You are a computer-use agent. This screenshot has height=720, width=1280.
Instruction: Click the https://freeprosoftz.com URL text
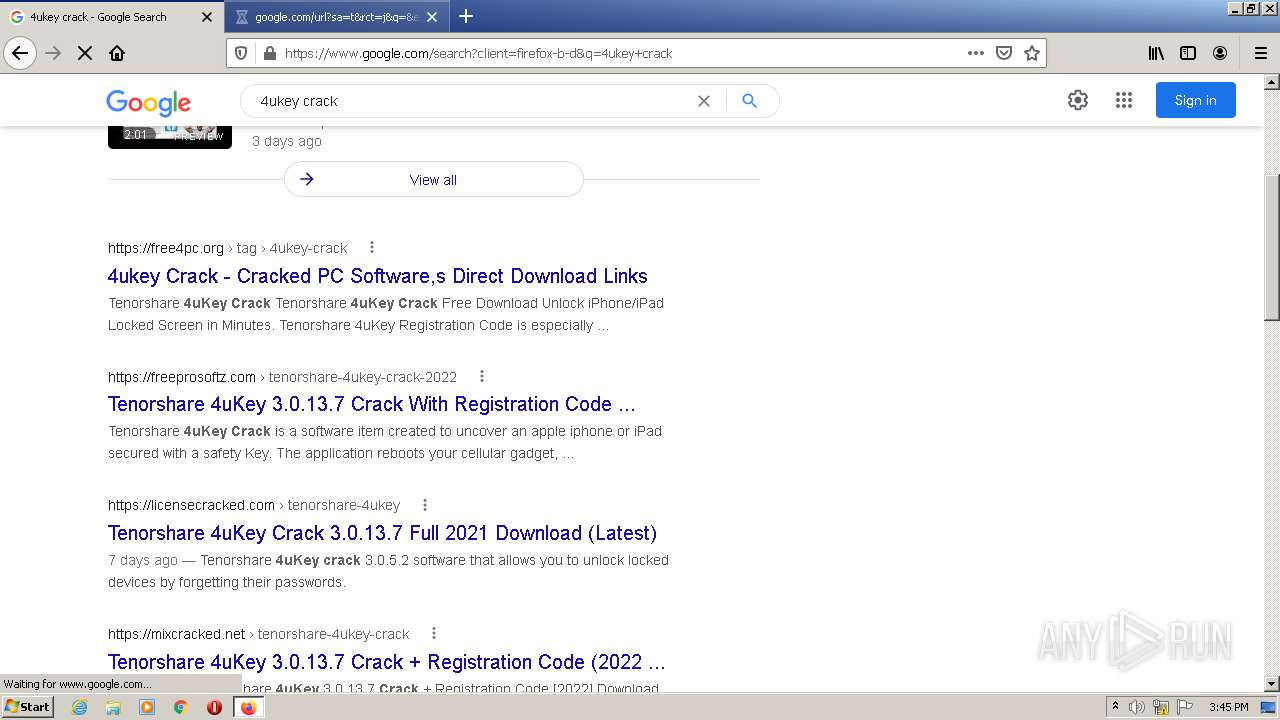[x=182, y=377]
